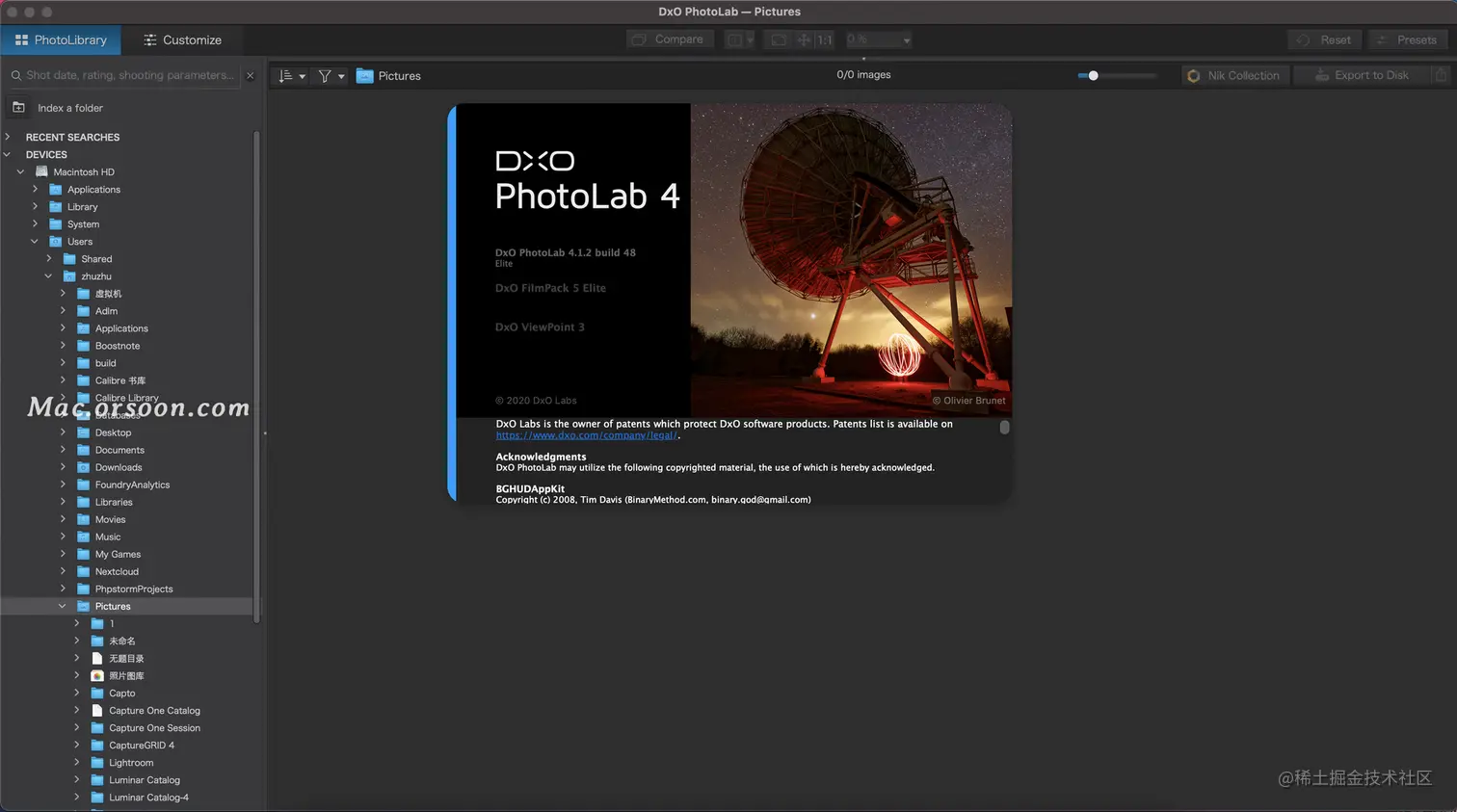Click the 无题目录 document icon

pyautogui.click(x=97, y=658)
